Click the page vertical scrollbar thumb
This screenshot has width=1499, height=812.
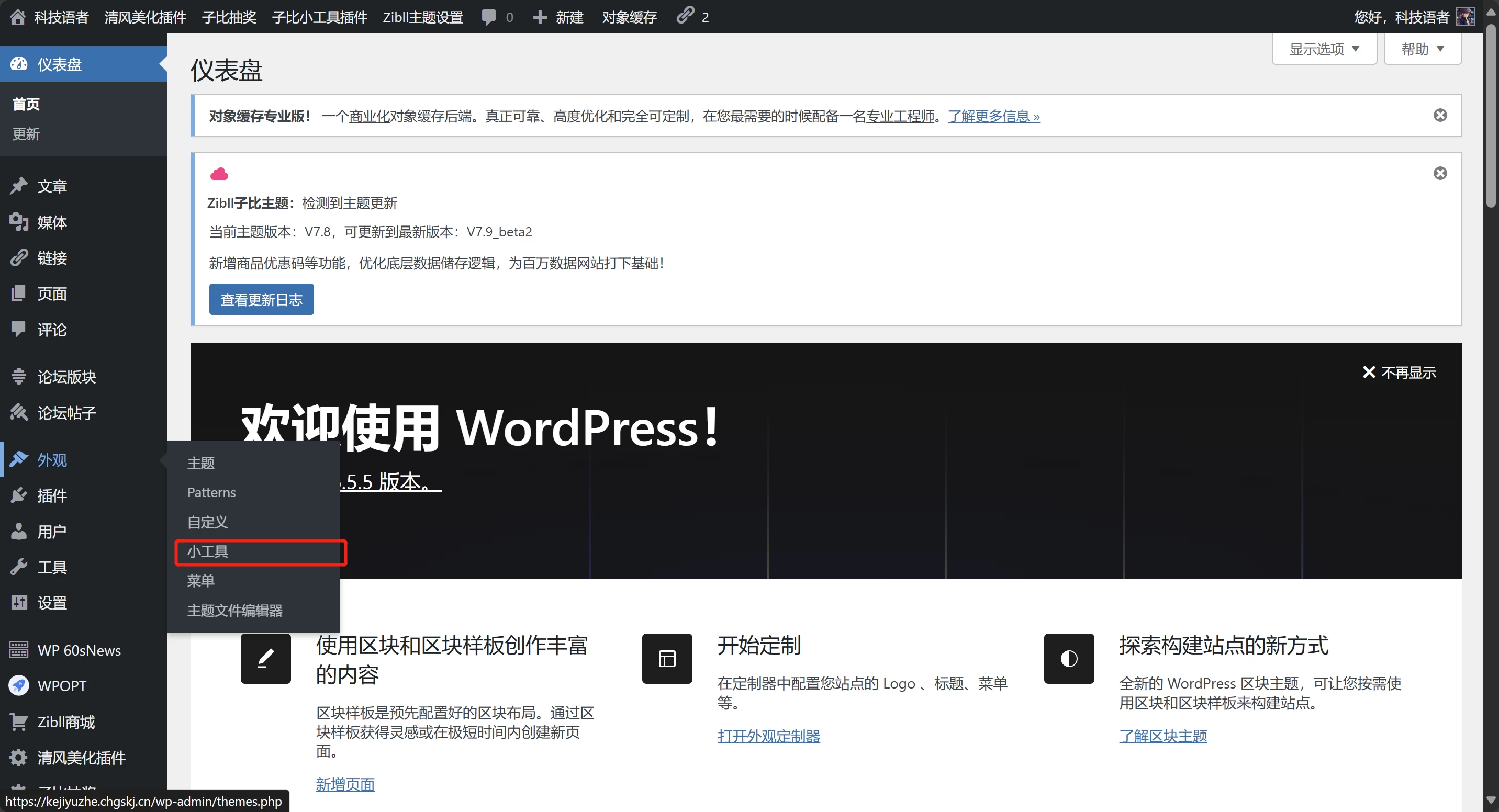[x=1490, y=116]
